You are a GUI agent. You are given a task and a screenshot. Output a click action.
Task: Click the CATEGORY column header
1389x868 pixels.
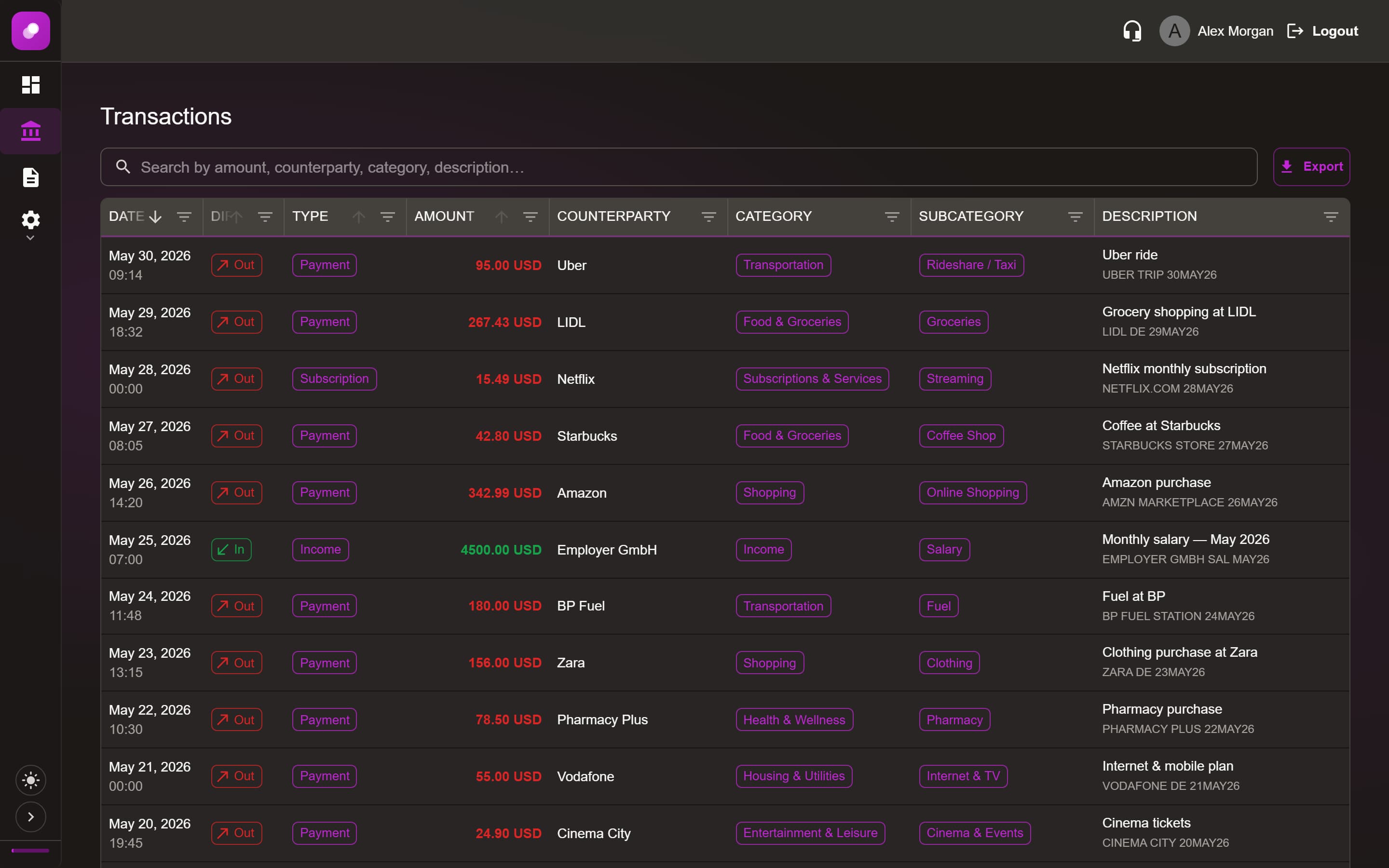[773, 217]
